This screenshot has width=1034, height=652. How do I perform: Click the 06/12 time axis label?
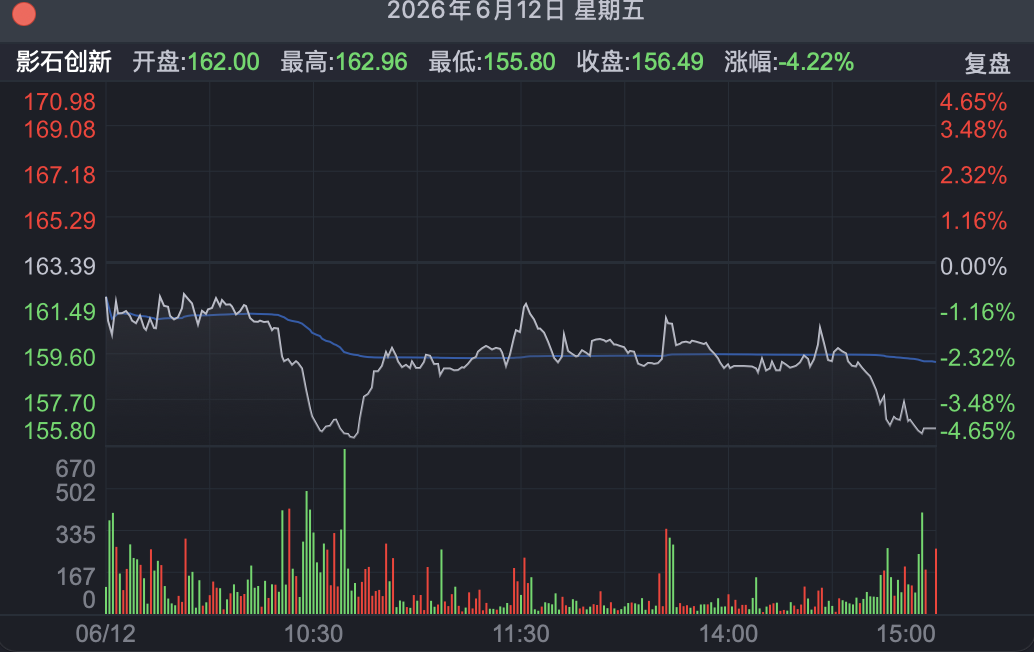click(x=106, y=634)
